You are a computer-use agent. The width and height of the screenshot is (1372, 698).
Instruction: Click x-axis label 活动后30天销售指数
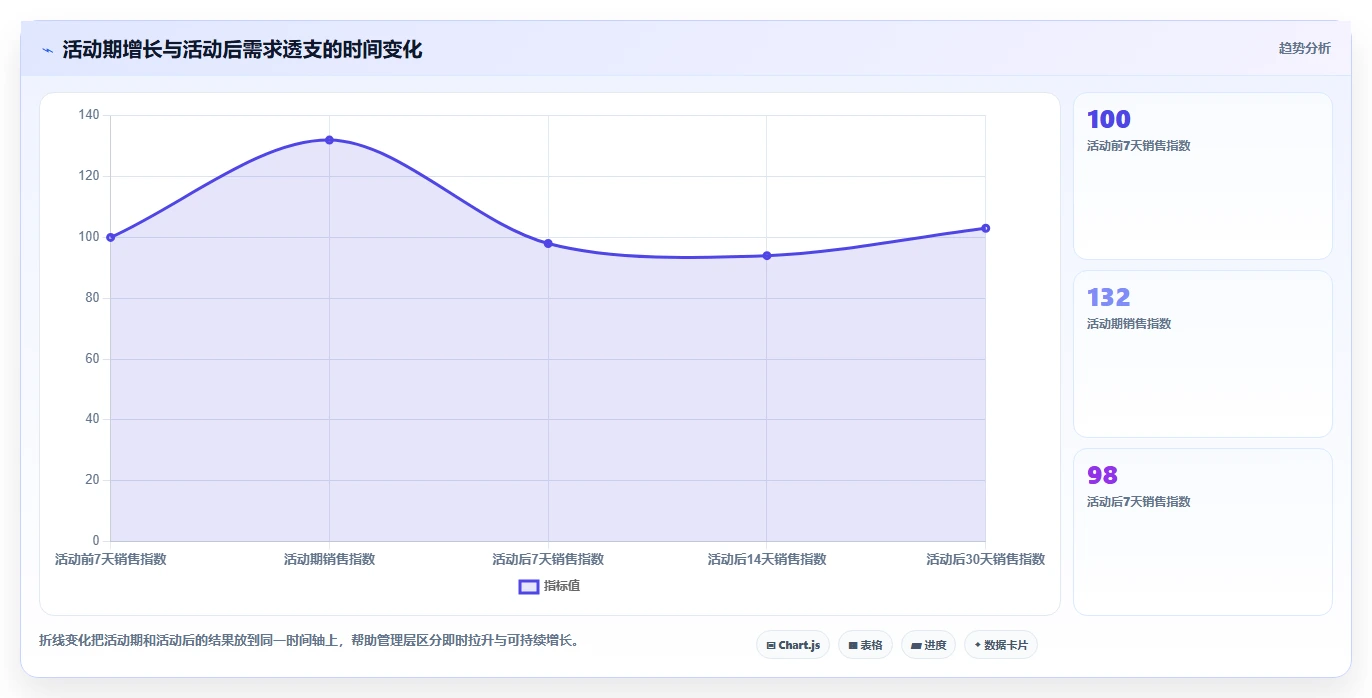coord(985,559)
